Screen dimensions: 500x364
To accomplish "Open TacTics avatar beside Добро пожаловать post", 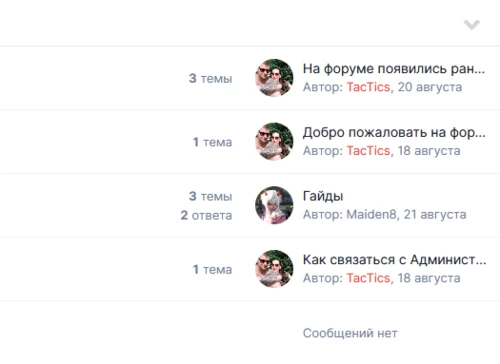I will (x=274, y=141).
